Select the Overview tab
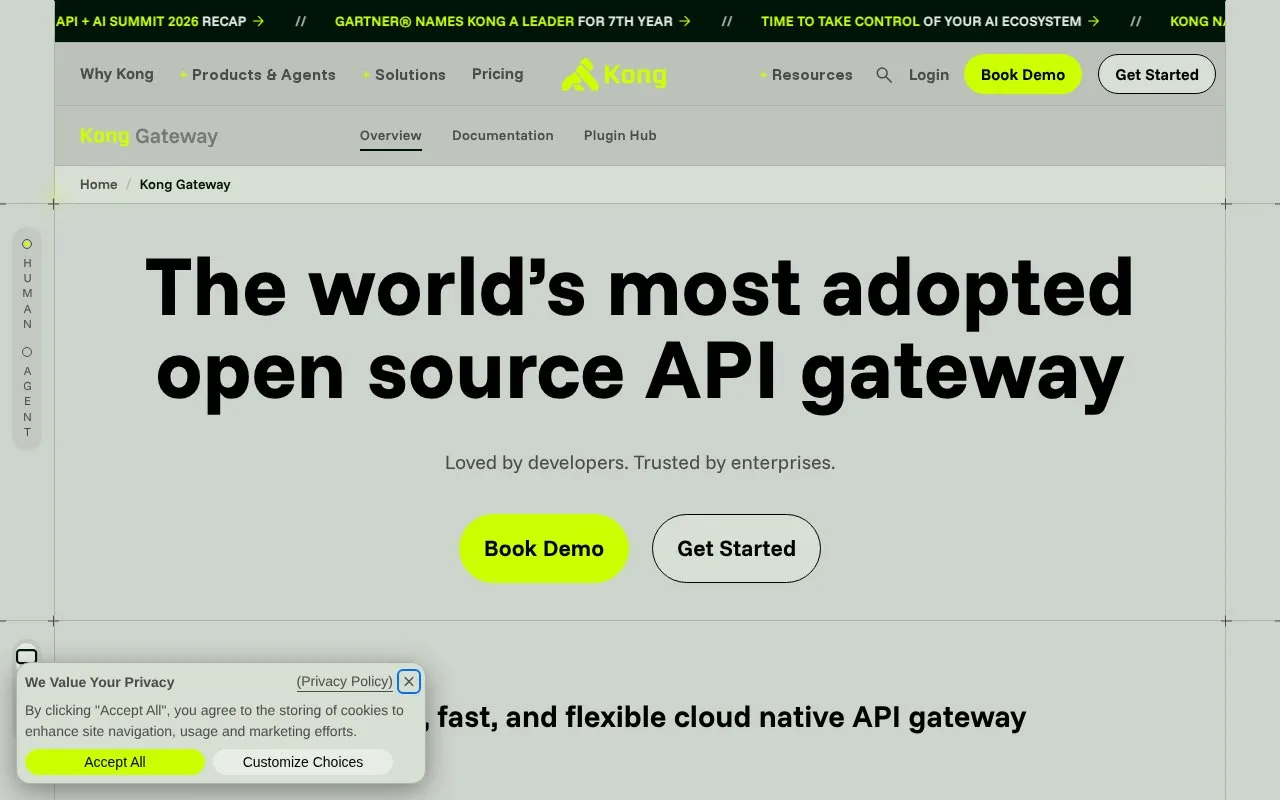This screenshot has width=1280, height=800. click(391, 136)
